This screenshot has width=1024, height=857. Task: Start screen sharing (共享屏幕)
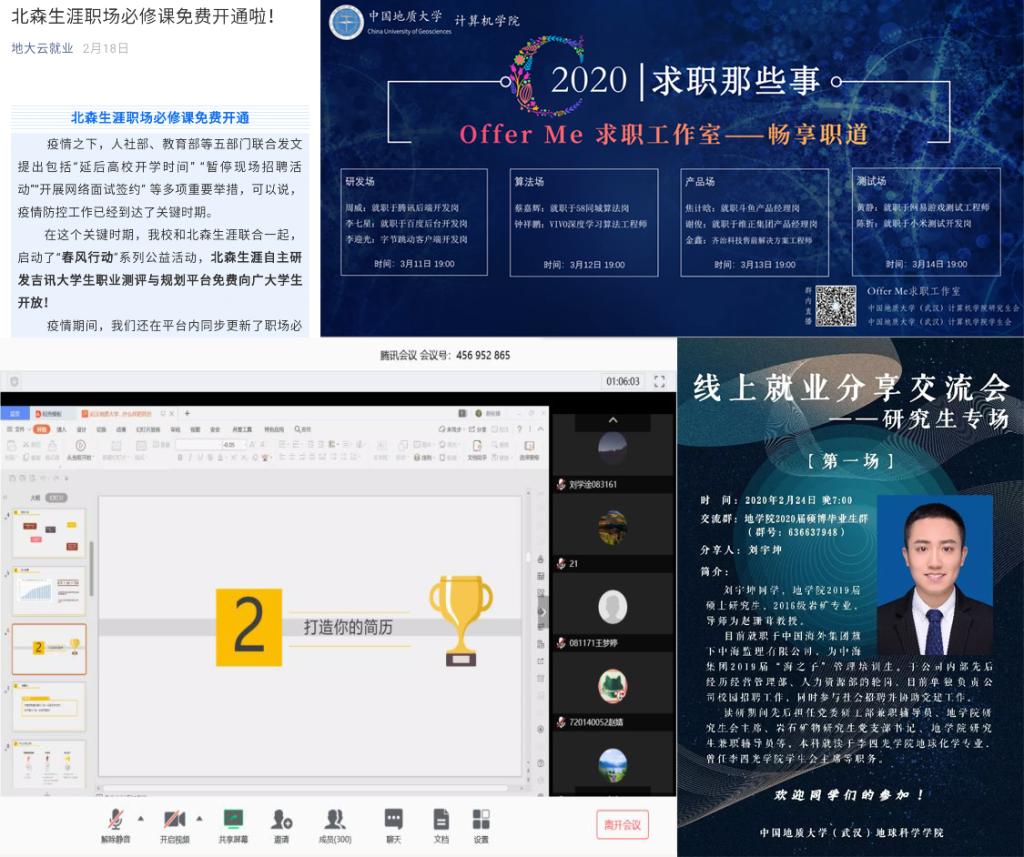234,821
